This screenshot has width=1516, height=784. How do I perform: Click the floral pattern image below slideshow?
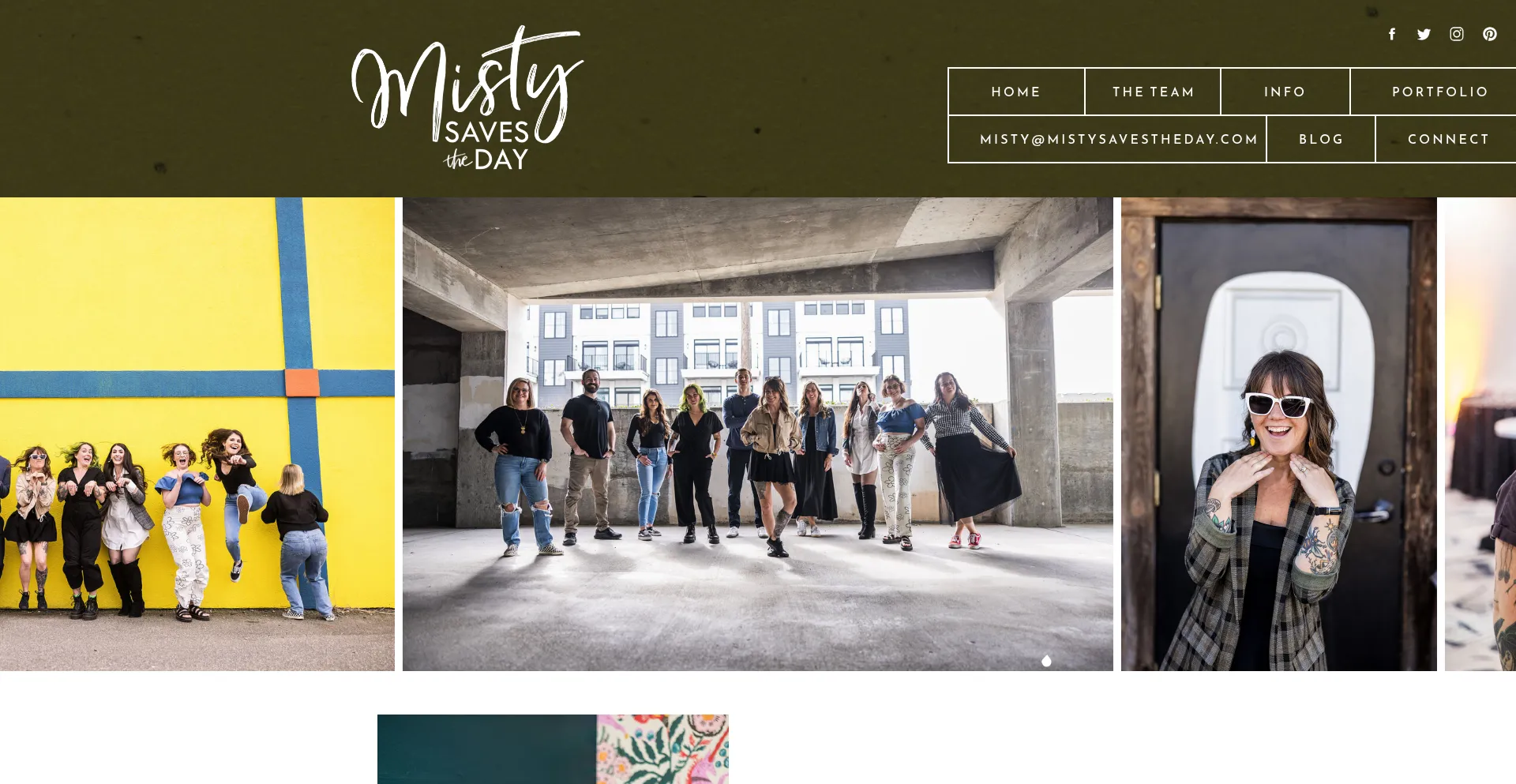662,749
